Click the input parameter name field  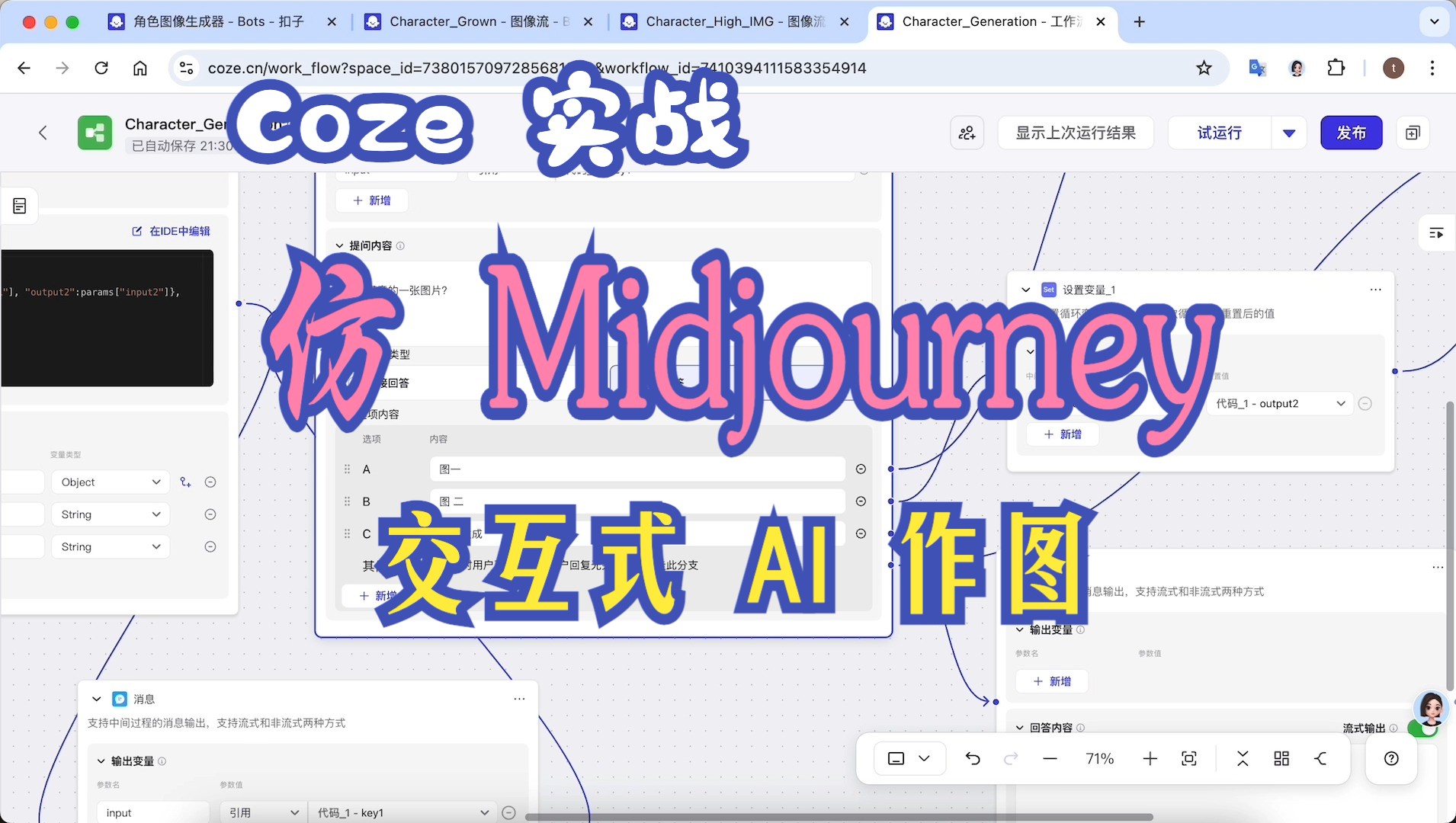153,813
